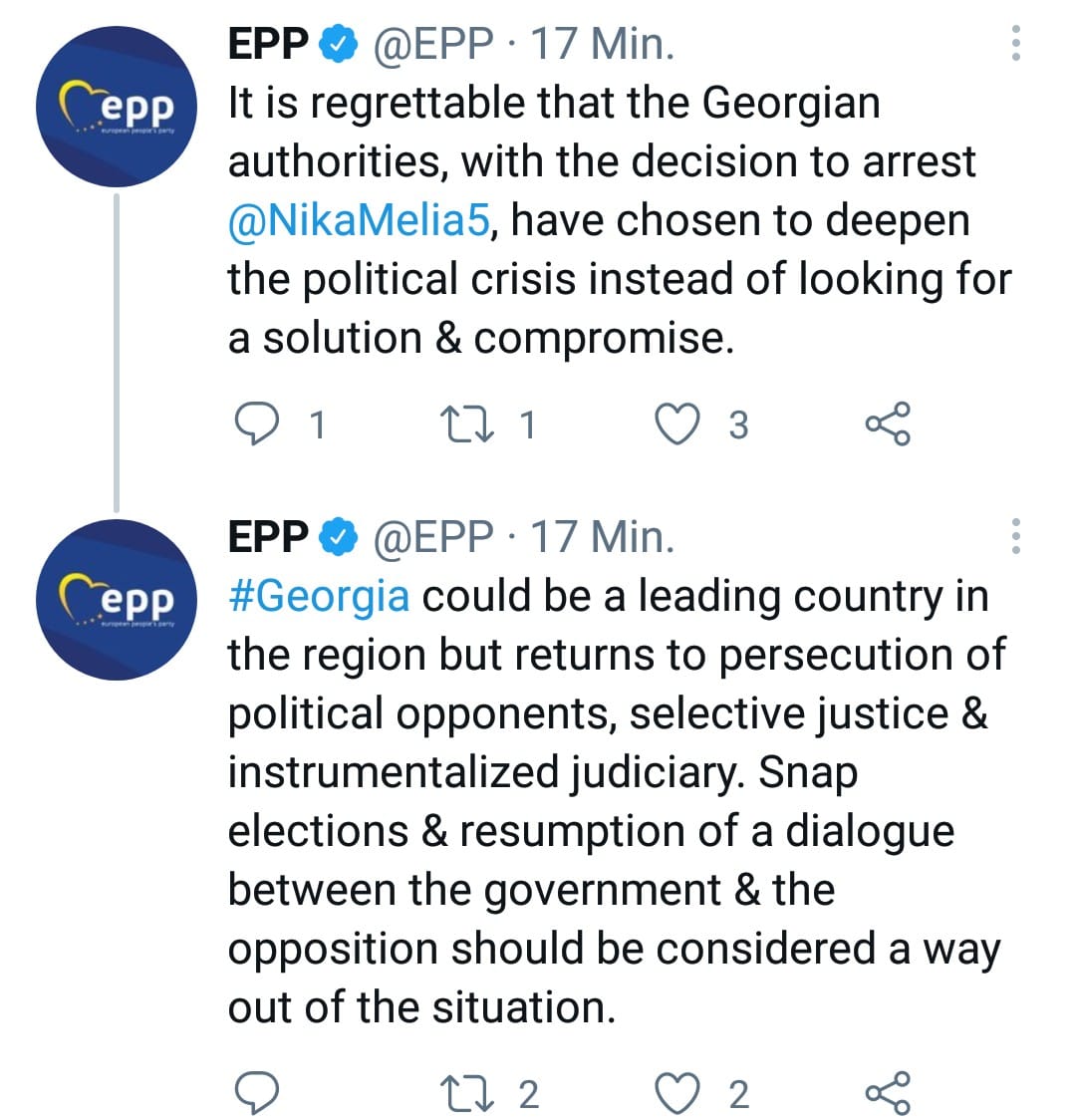Click verified badge in second tweet
Image resolution: width=1076 pixels, height=1120 pixels.
pyautogui.click(x=338, y=537)
